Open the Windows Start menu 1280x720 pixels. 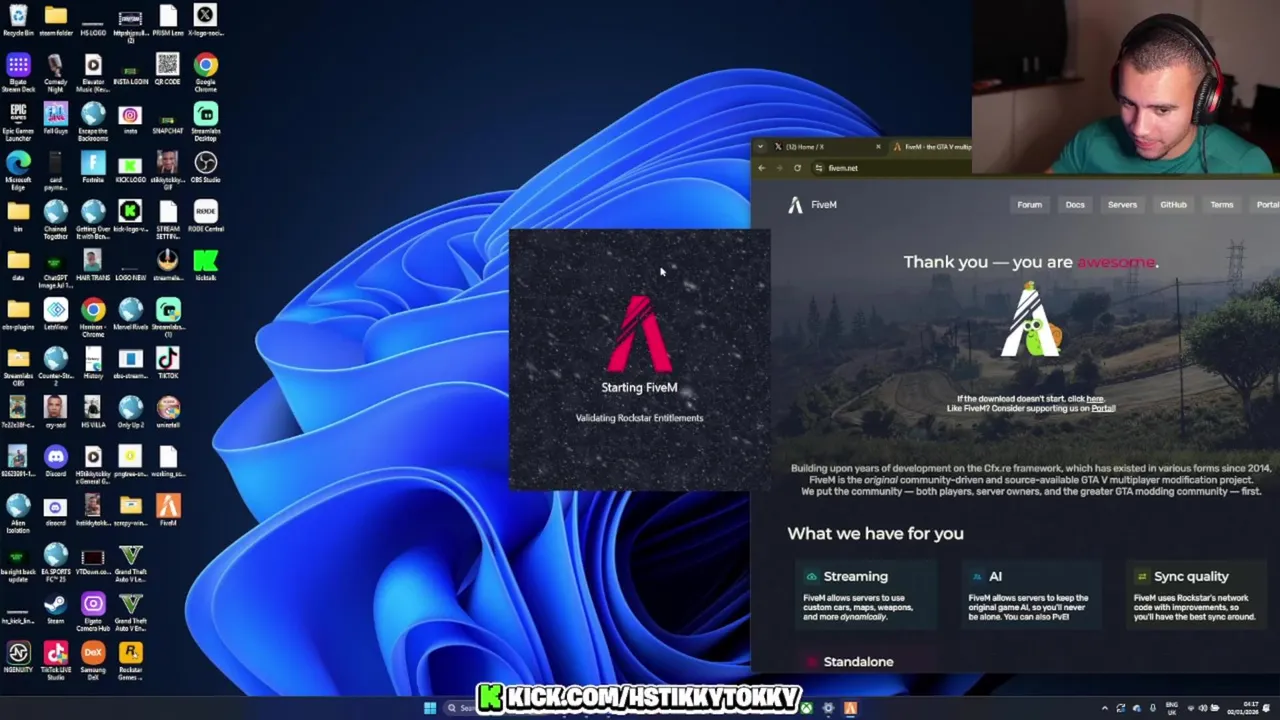(x=430, y=708)
